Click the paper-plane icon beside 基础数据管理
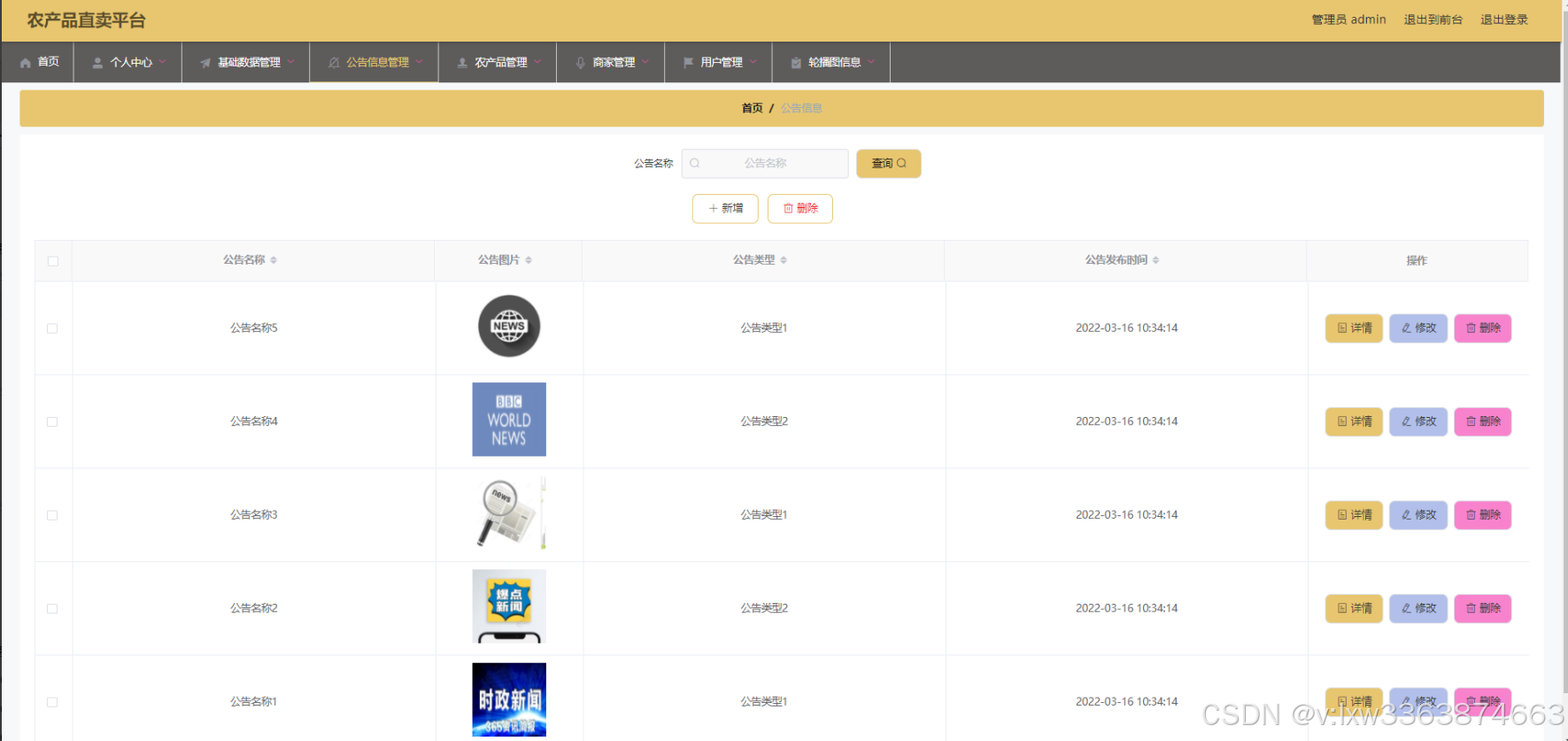Image resolution: width=1568 pixels, height=741 pixels. pos(205,63)
